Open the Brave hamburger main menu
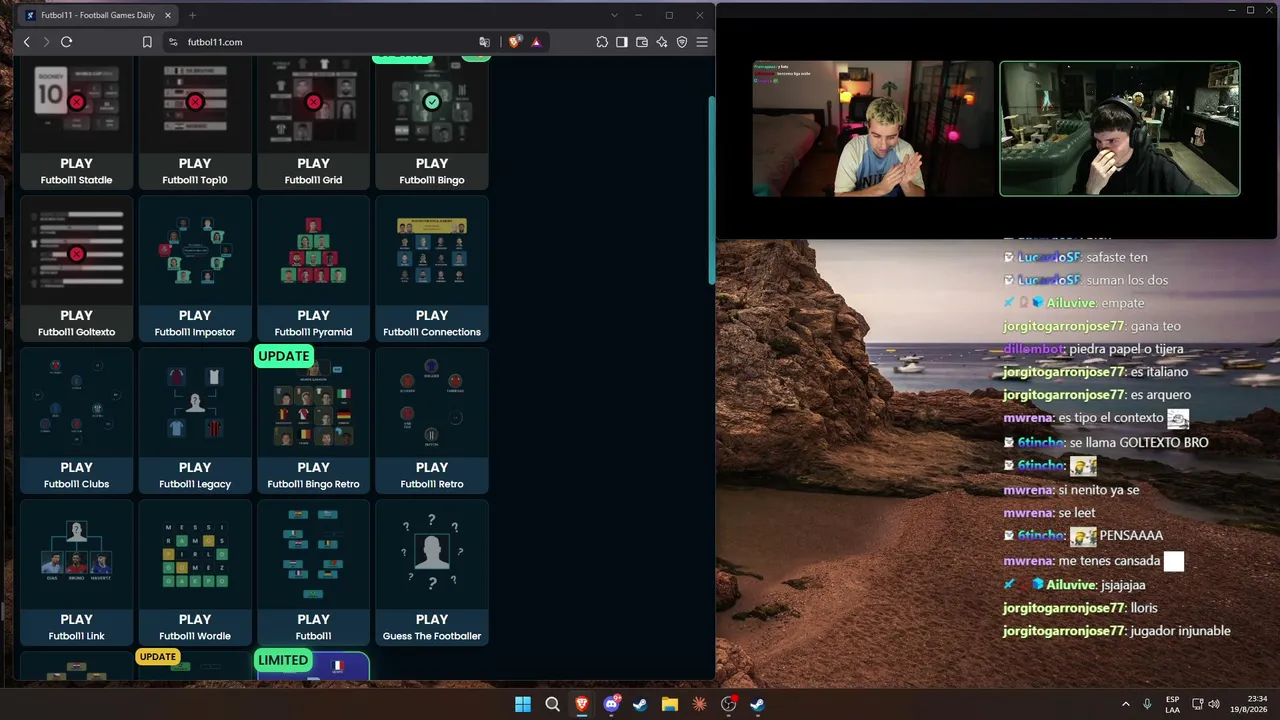 (702, 42)
